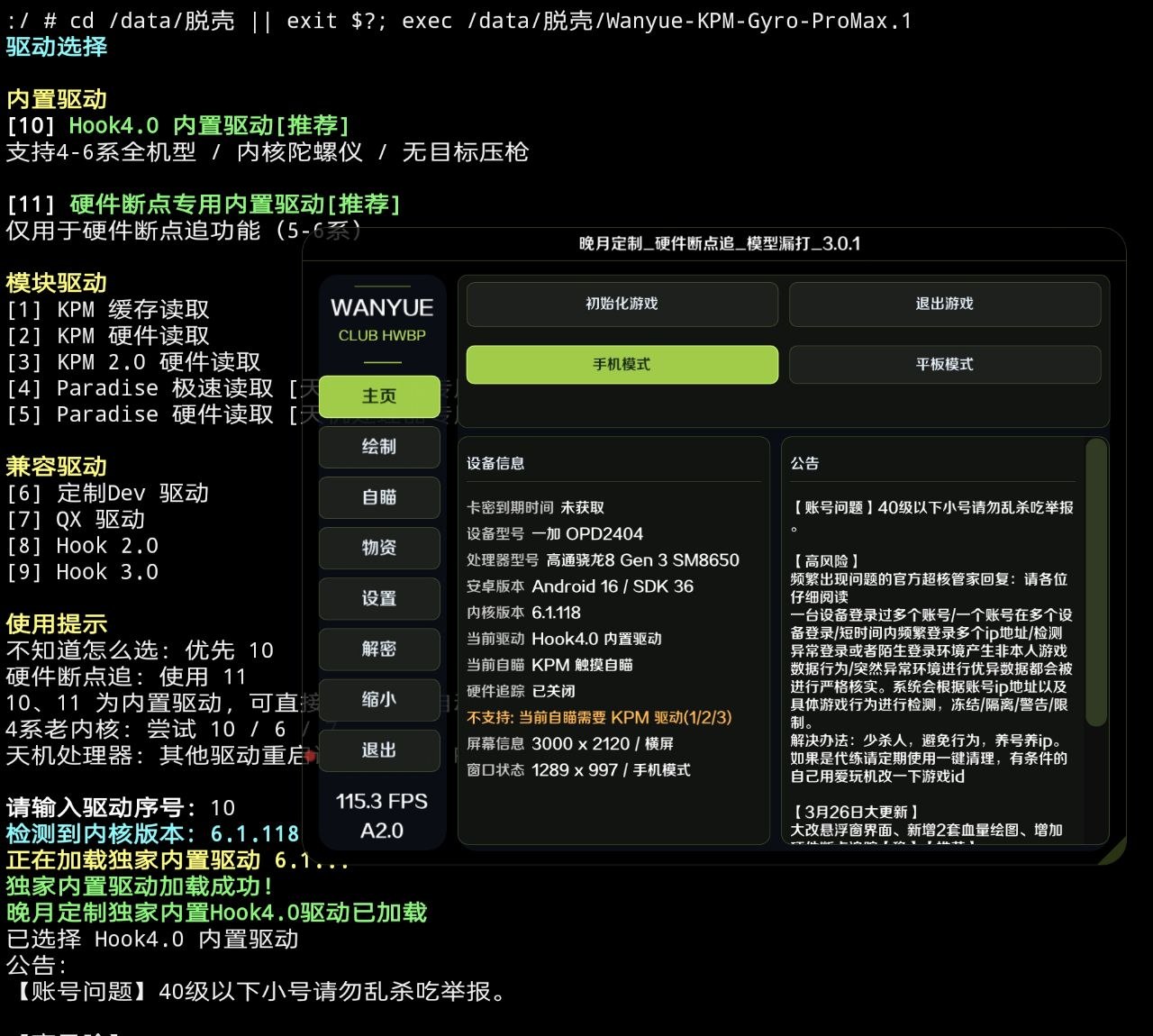Select the 自瞄 aimbot panel
1153x1036 pixels.
click(378, 498)
